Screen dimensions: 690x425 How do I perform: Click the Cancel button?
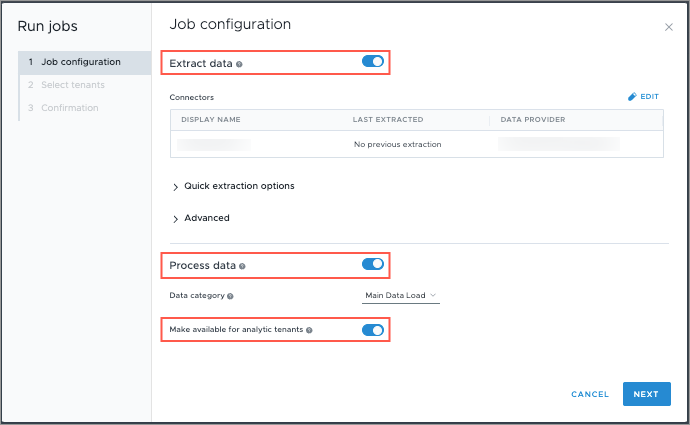coord(590,394)
